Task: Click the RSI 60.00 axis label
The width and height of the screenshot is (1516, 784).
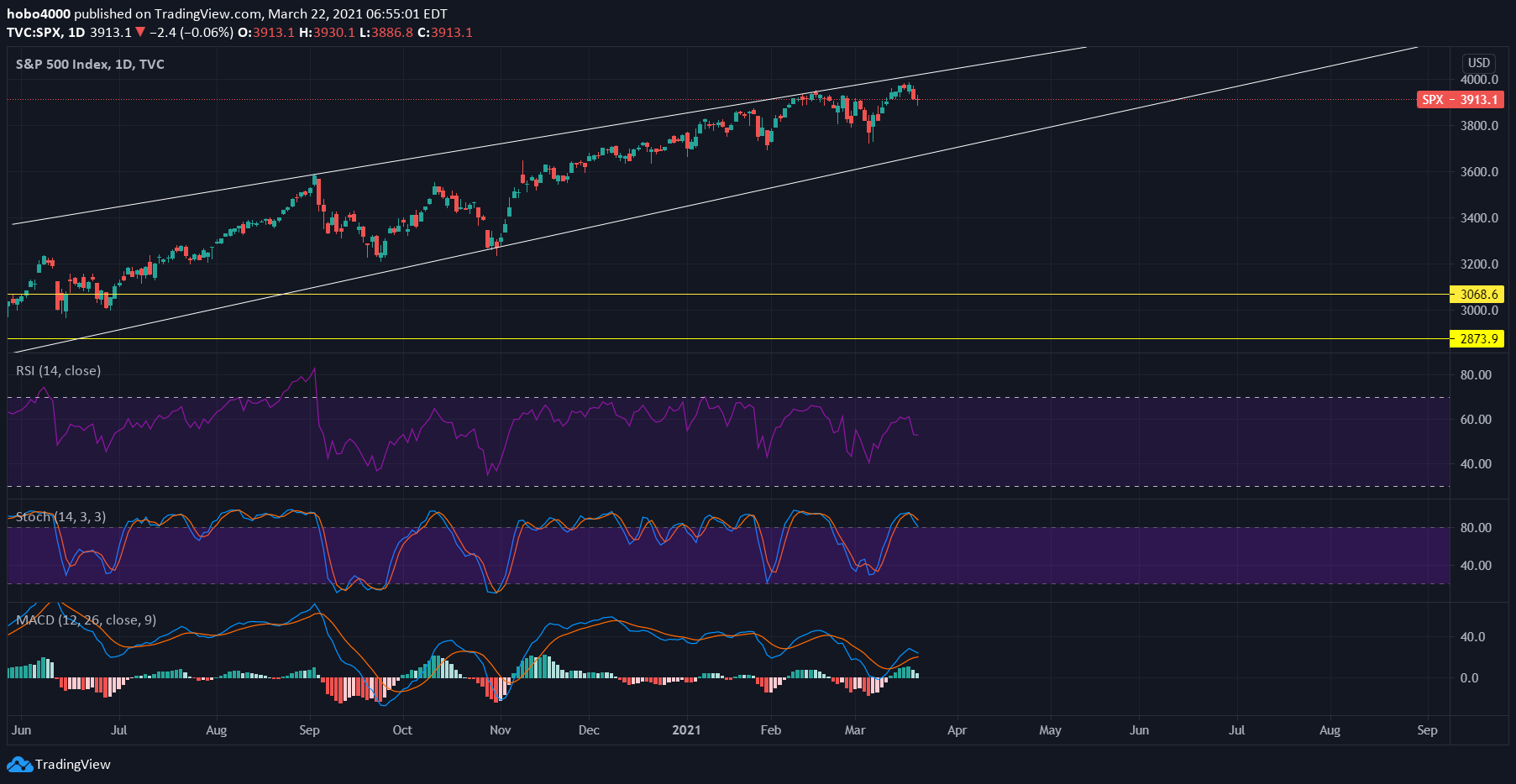Action: tap(1476, 420)
